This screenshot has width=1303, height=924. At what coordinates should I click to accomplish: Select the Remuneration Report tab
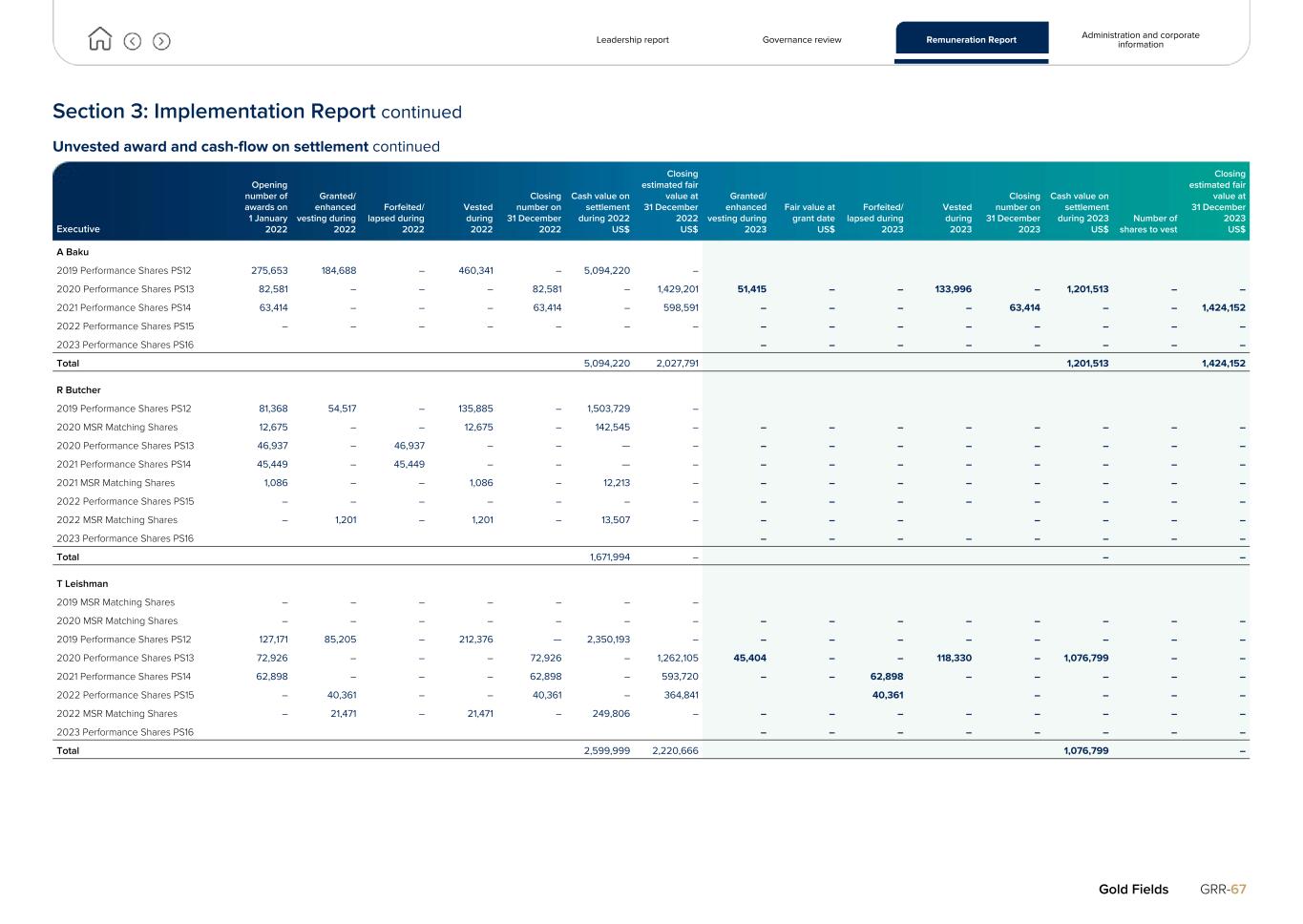971,40
